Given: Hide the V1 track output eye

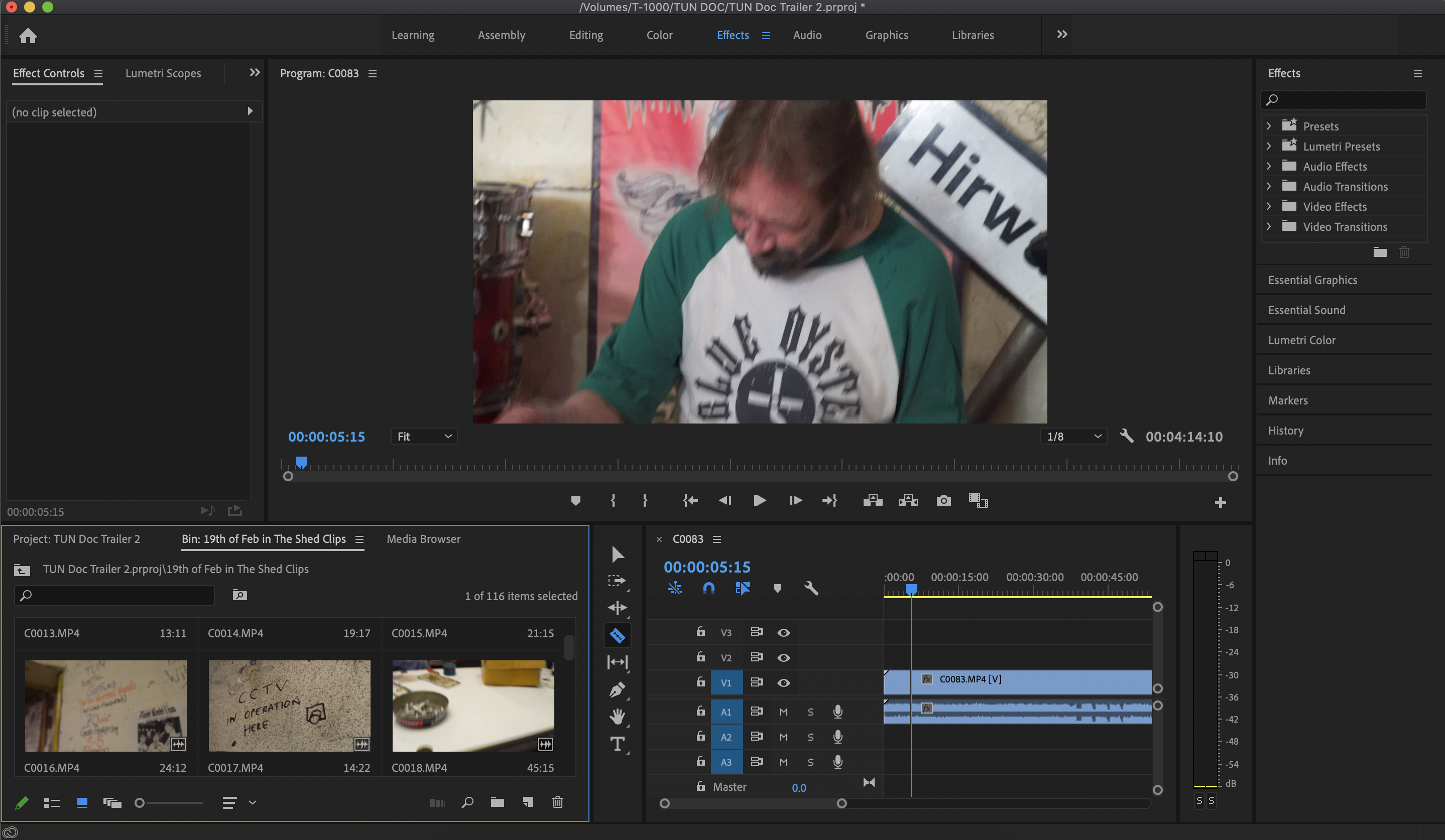Looking at the screenshot, I should click(x=783, y=682).
